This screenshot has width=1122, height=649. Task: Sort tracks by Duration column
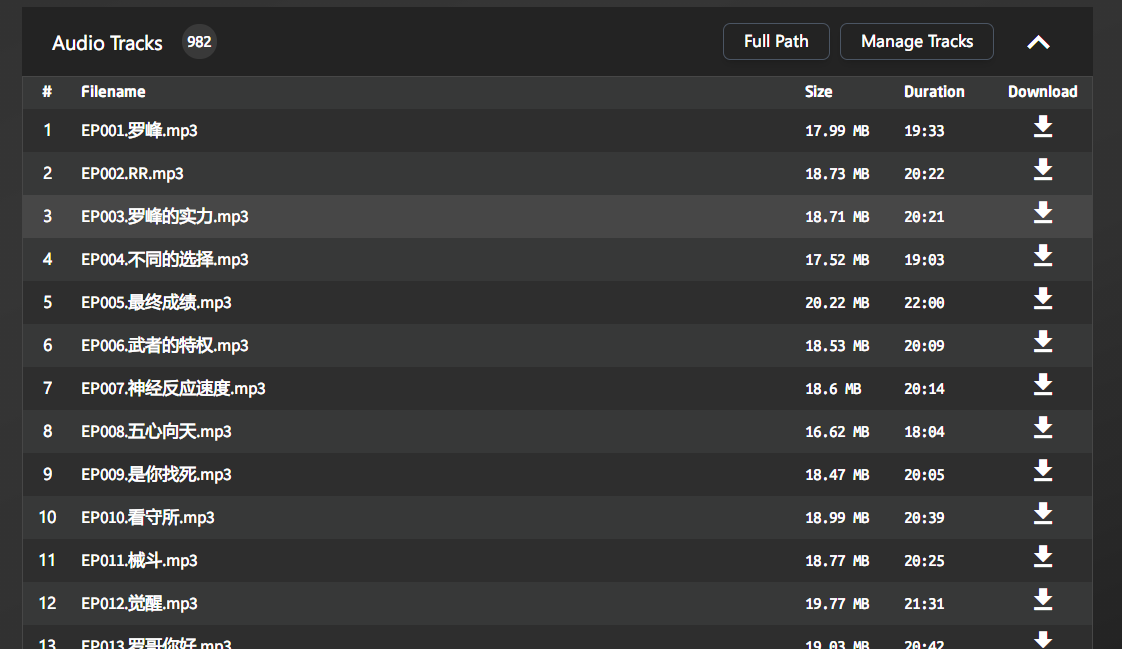coord(934,92)
